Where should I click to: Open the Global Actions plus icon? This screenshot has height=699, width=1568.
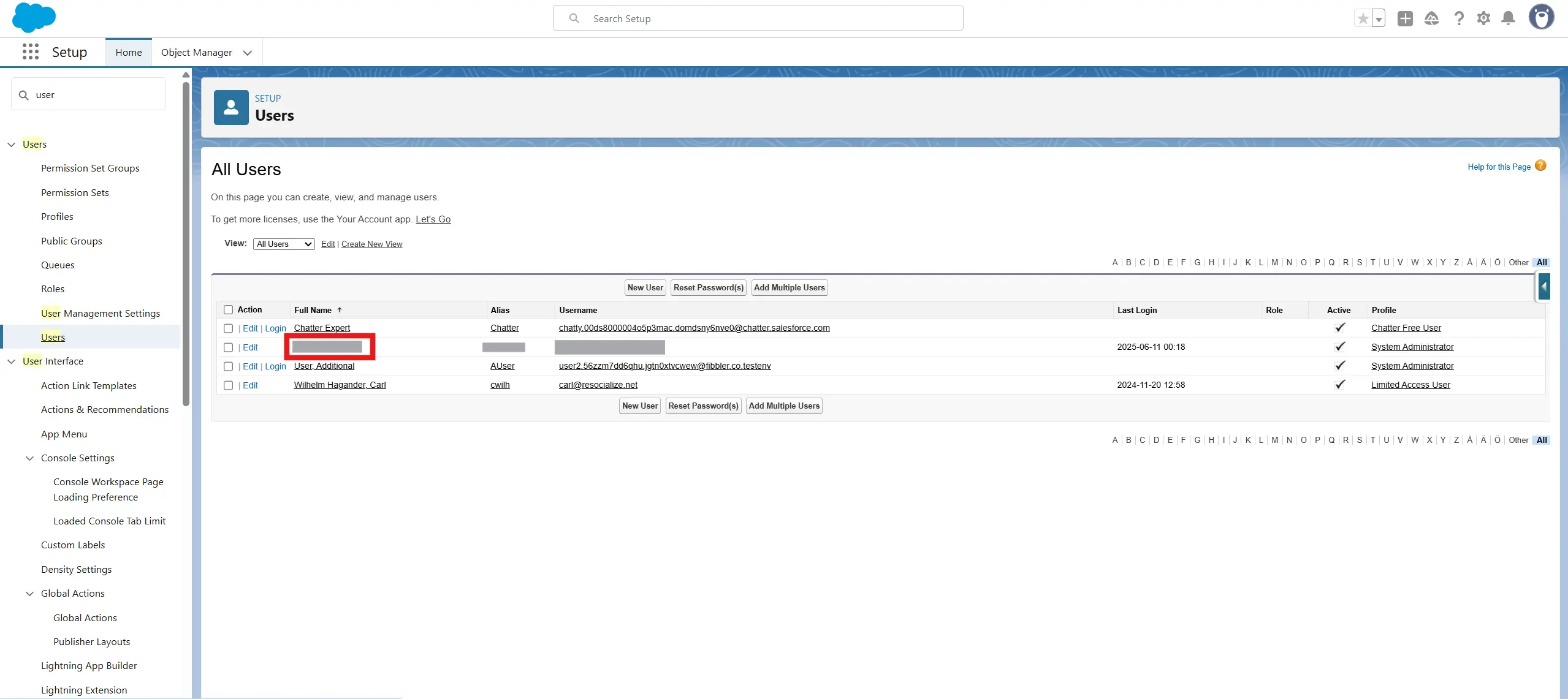coord(1405,18)
